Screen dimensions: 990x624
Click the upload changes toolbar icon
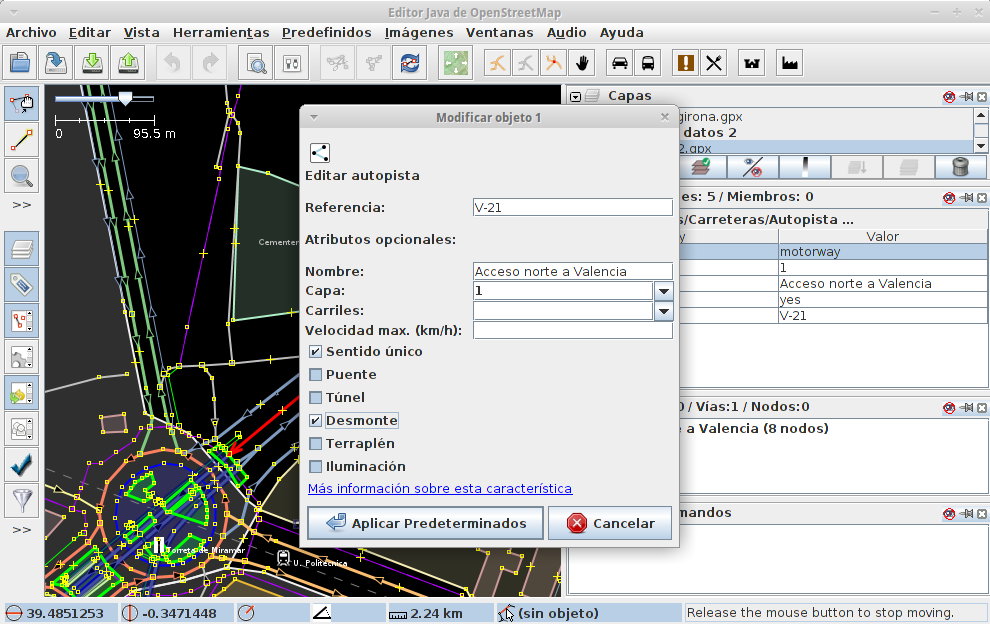point(128,63)
